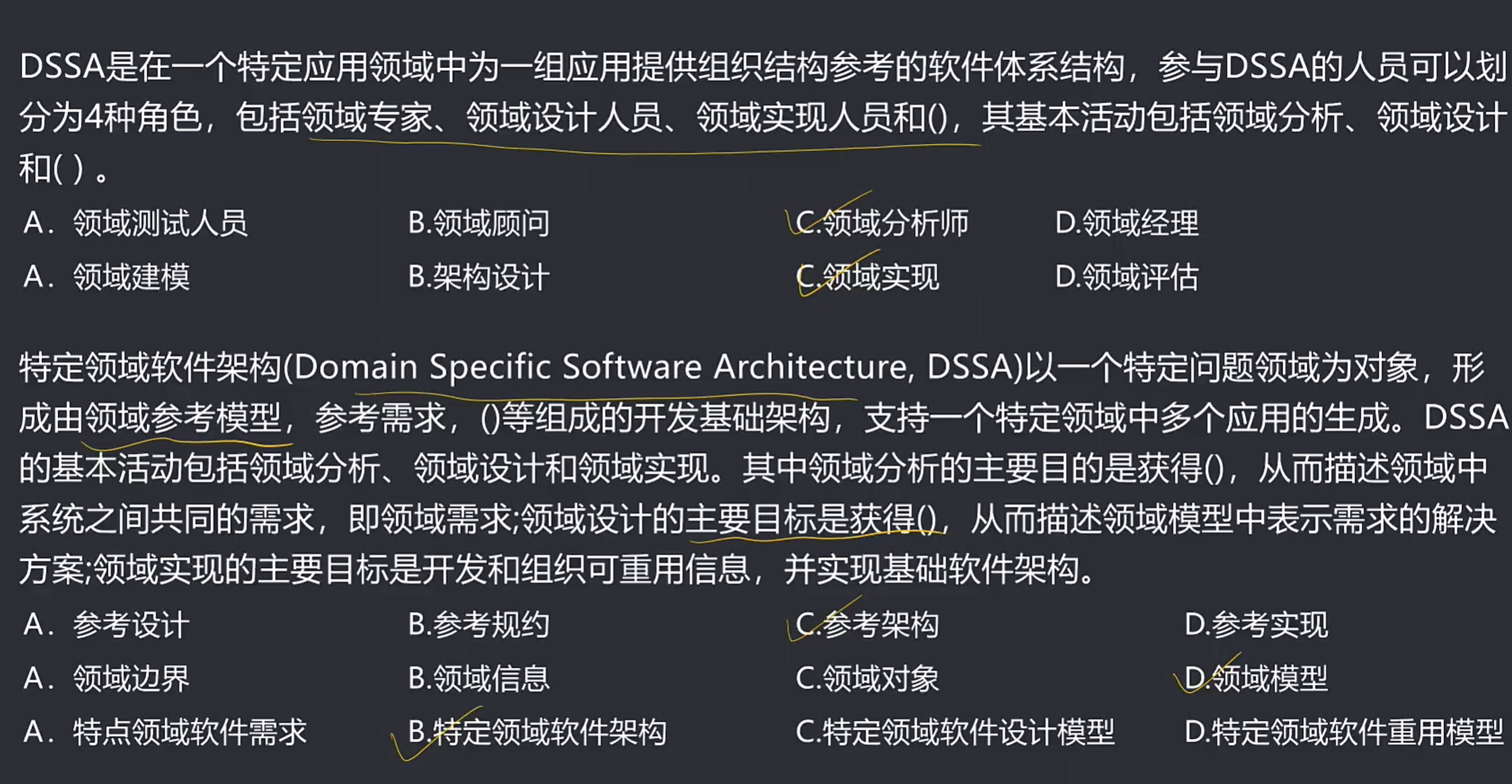Click answer B.领域信息

coord(479,678)
